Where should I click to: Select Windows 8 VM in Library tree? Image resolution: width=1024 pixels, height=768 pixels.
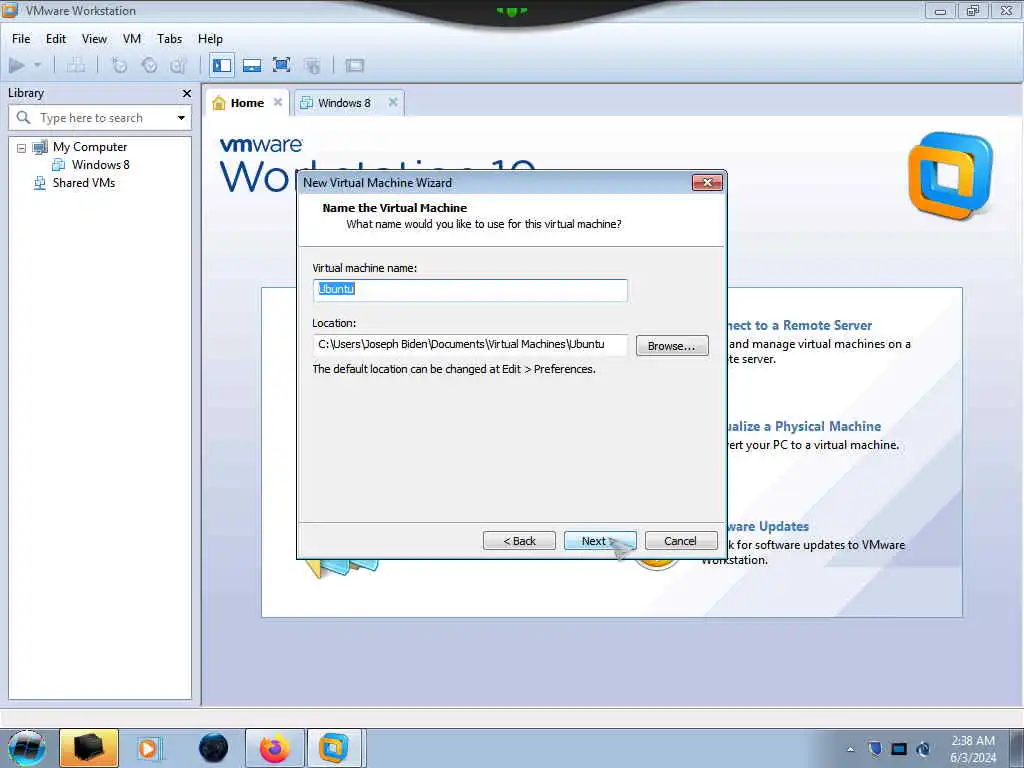pos(100,165)
